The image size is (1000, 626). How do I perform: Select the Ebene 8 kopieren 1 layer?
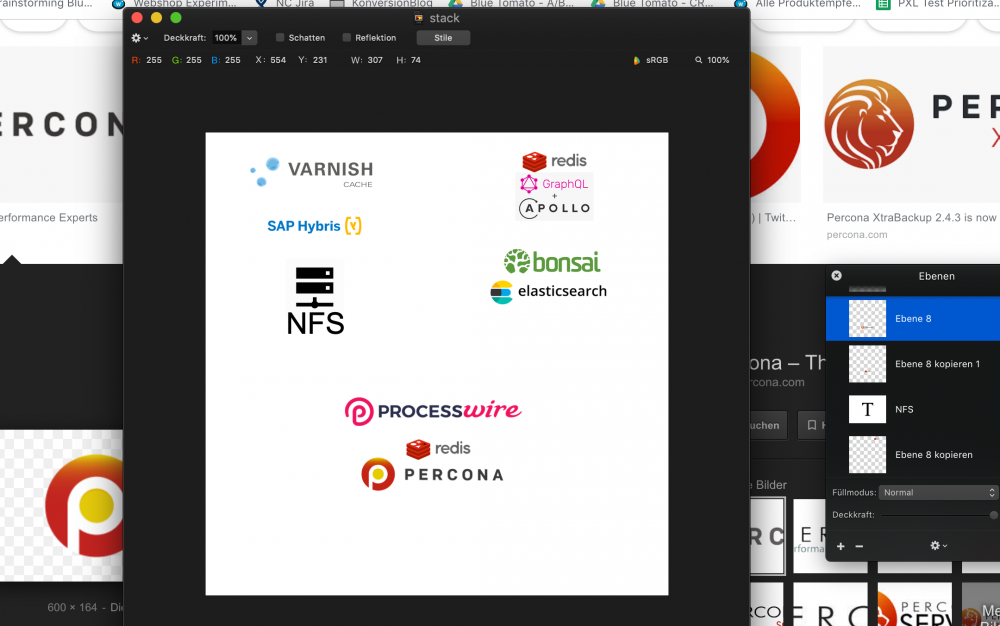click(913, 363)
